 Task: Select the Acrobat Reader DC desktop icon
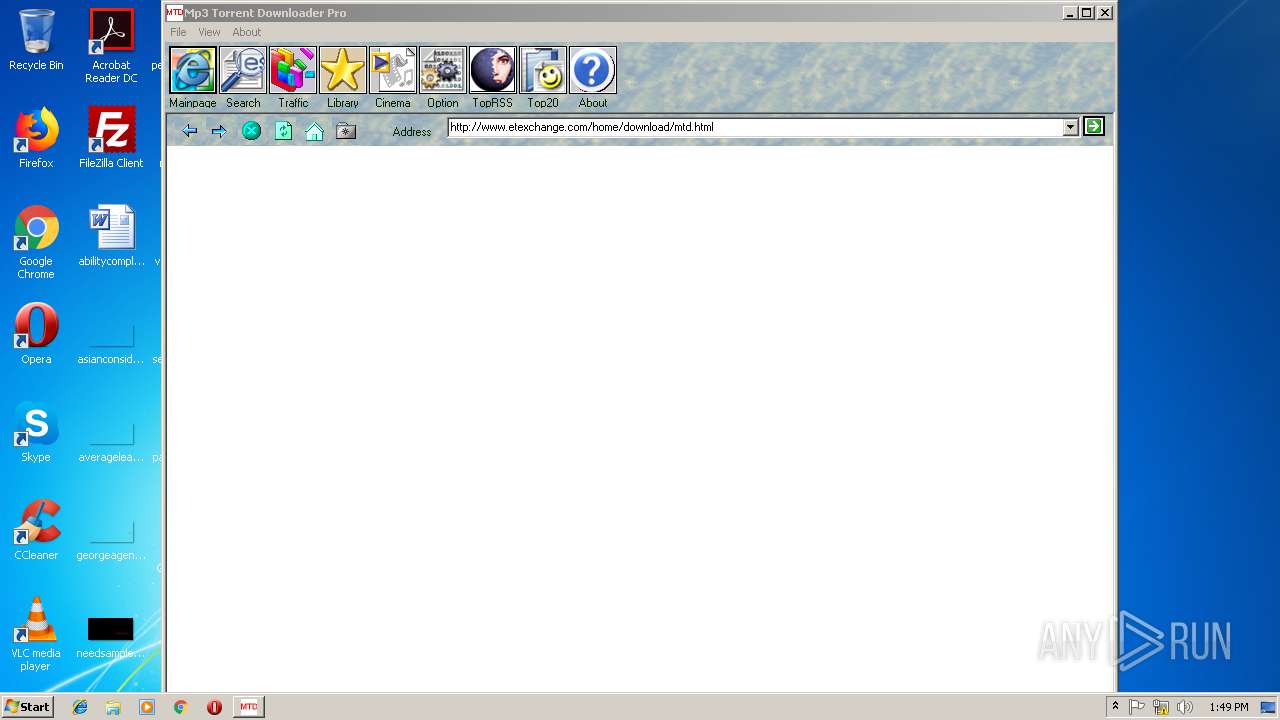point(111,46)
